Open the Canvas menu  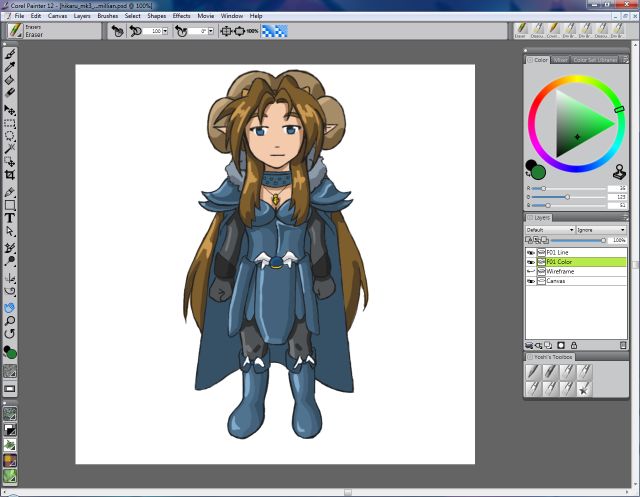click(x=57, y=16)
